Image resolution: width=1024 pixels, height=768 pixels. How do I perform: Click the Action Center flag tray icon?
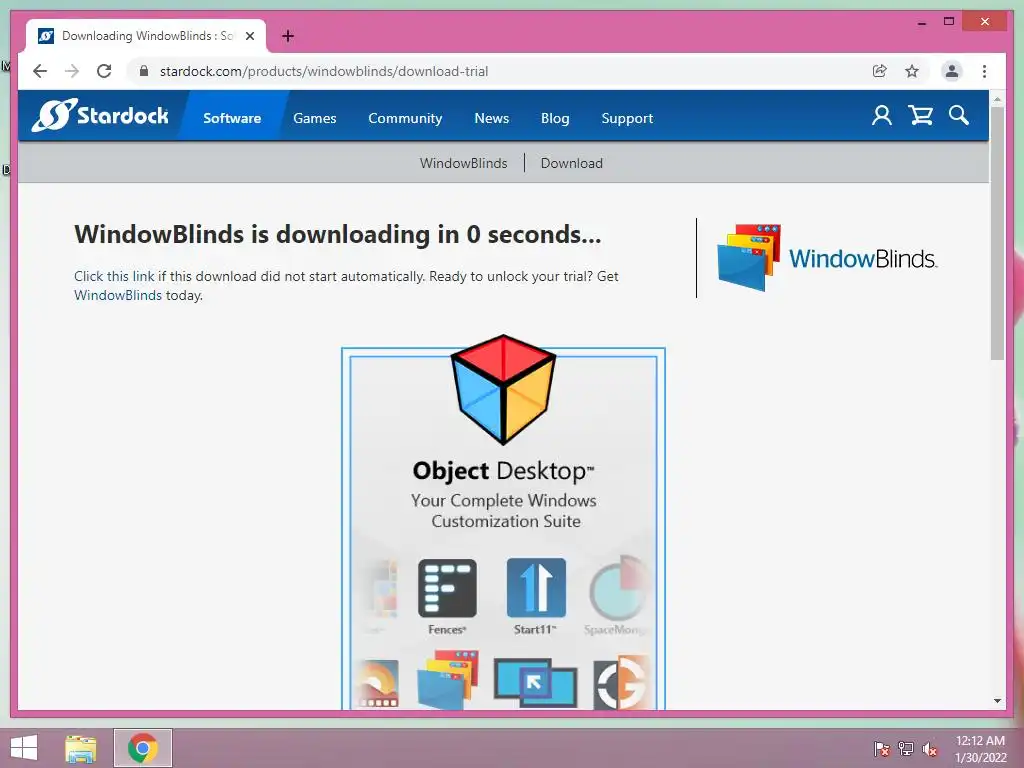pos(882,749)
